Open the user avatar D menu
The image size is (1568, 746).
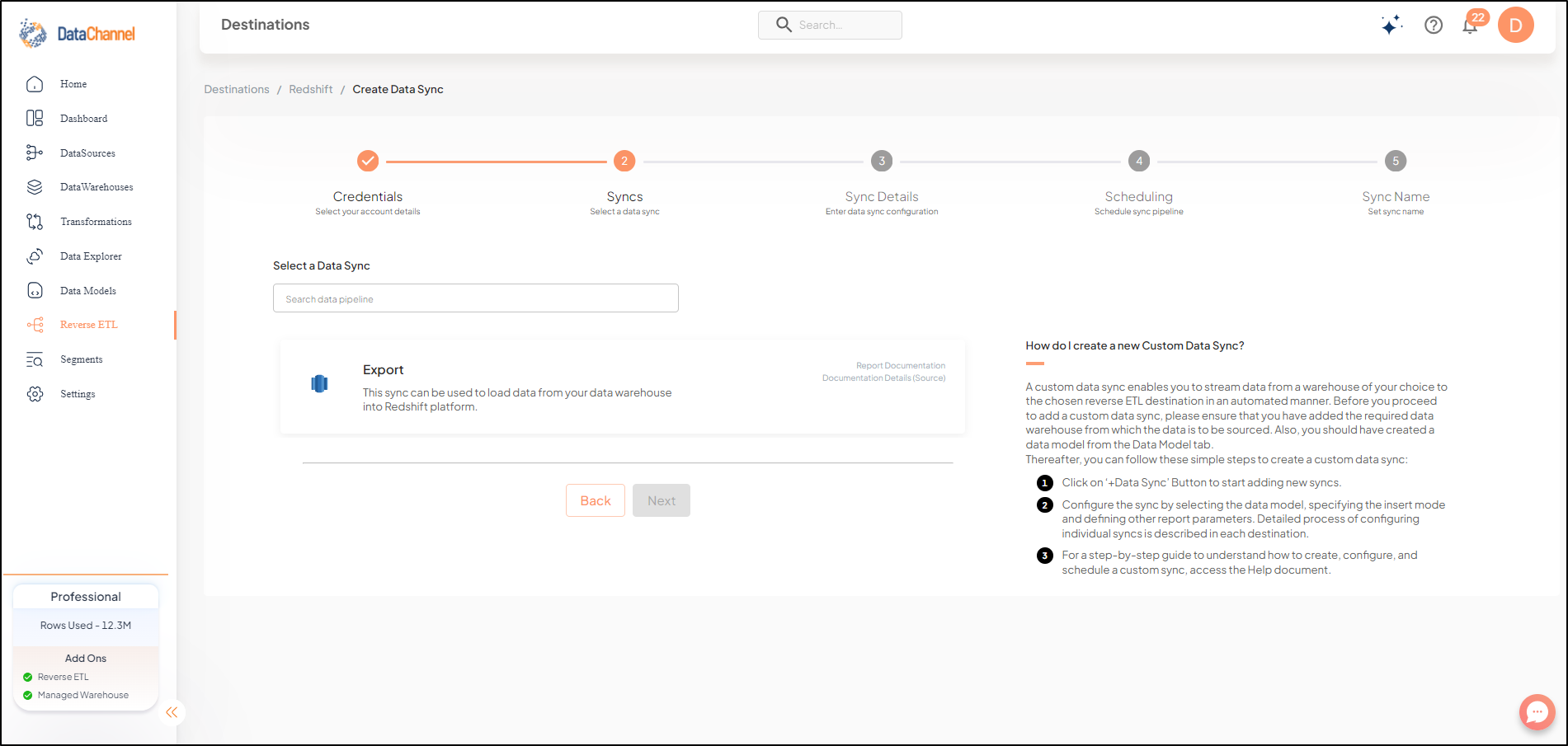click(x=1516, y=25)
